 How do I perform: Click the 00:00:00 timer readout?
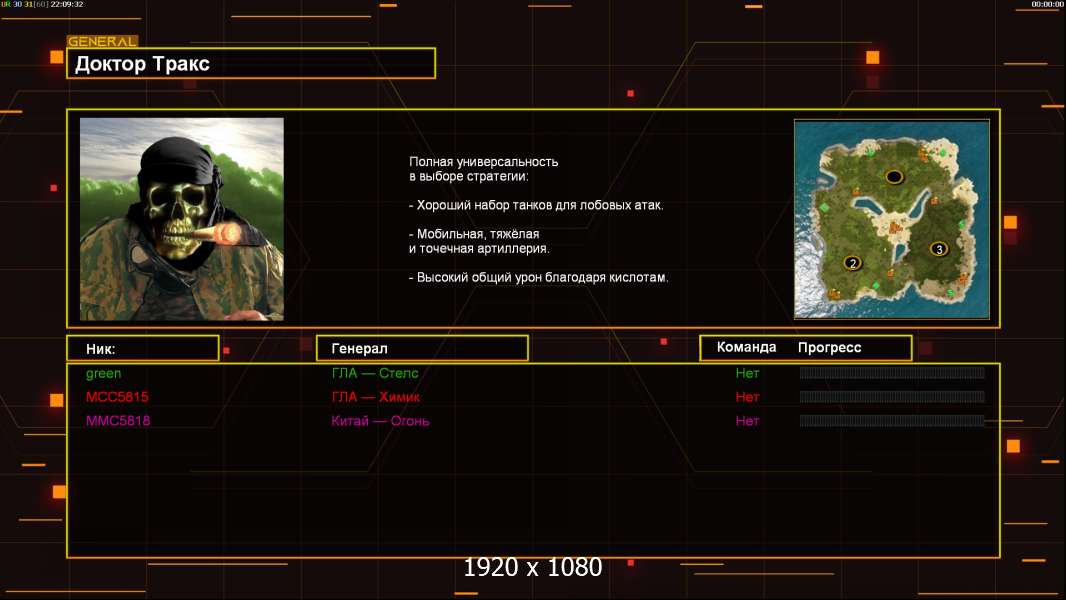click(x=1047, y=4)
